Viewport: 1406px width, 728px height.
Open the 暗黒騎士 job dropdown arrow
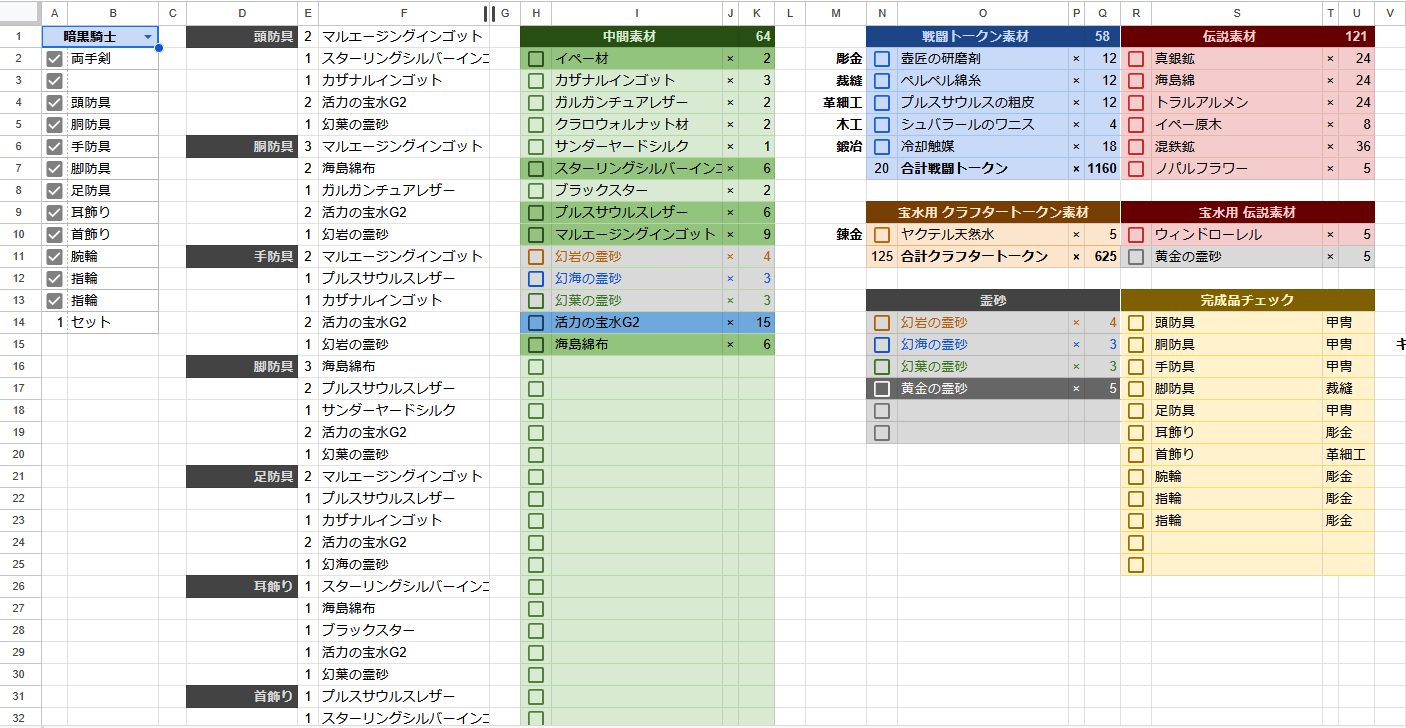point(149,37)
